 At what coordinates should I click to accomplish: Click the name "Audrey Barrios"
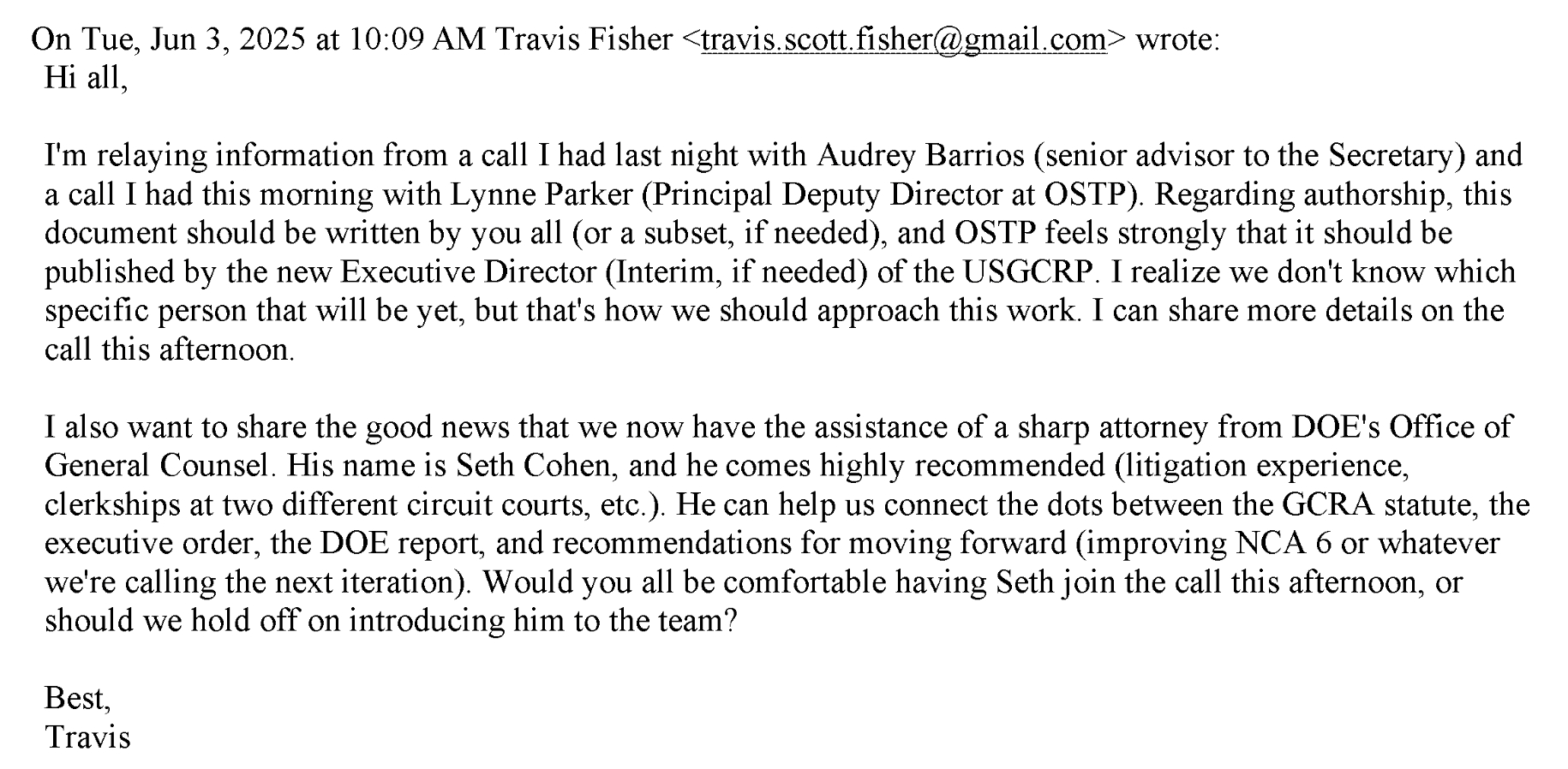point(920,156)
